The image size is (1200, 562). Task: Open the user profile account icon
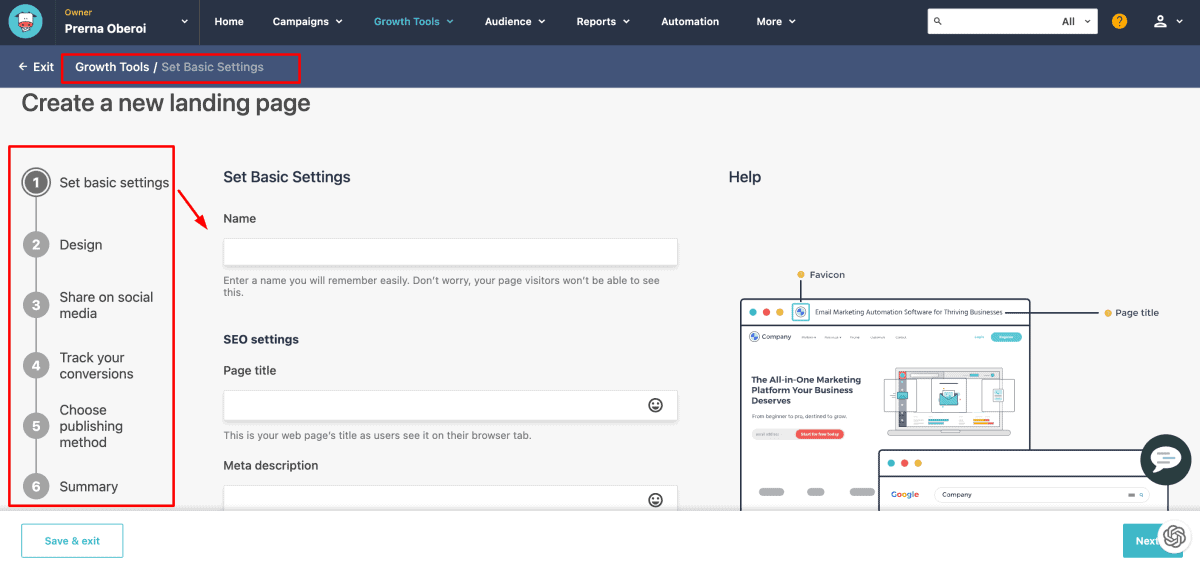[x=1160, y=21]
